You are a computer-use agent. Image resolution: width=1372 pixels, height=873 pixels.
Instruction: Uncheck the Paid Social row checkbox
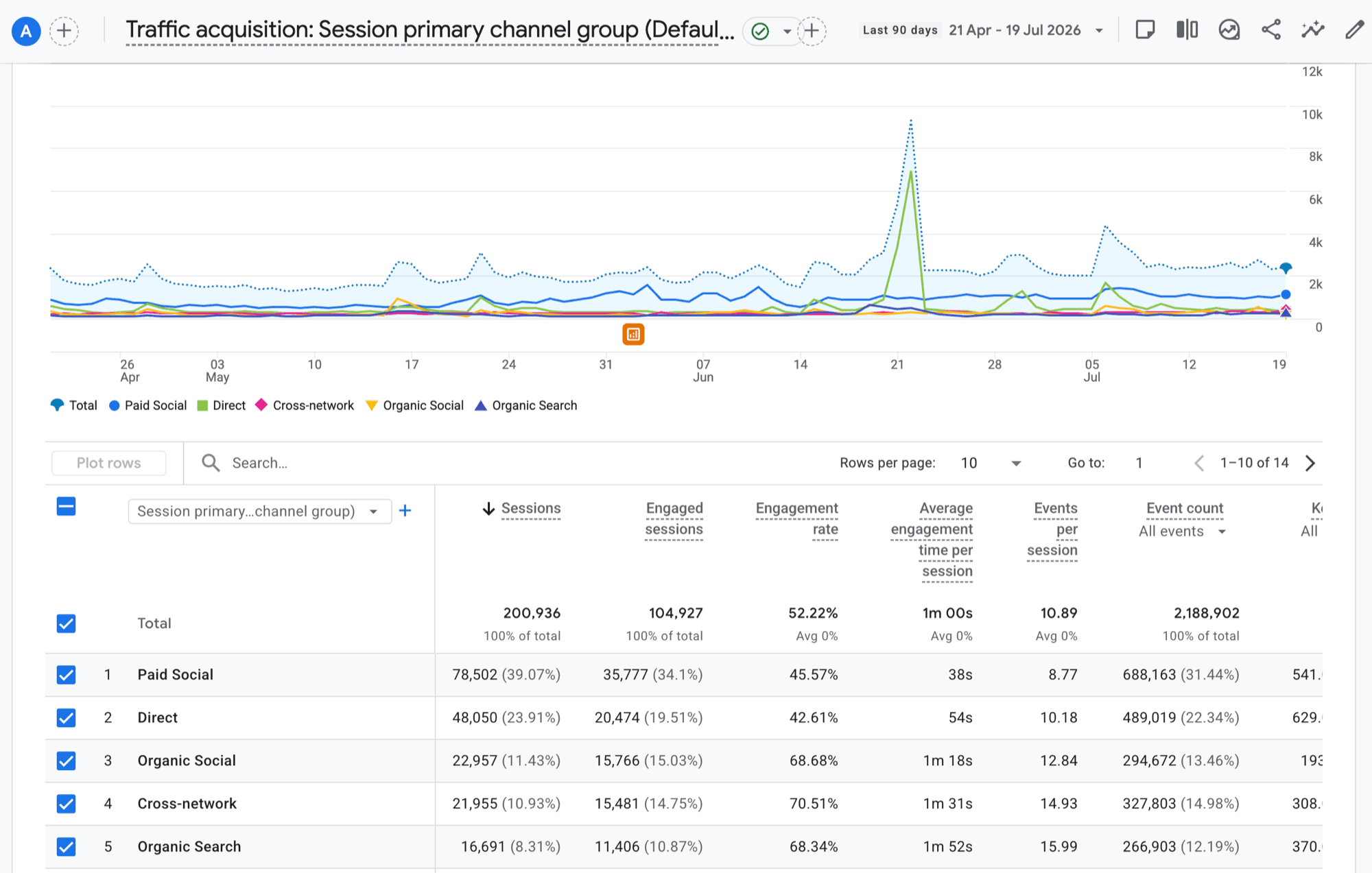(x=66, y=675)
